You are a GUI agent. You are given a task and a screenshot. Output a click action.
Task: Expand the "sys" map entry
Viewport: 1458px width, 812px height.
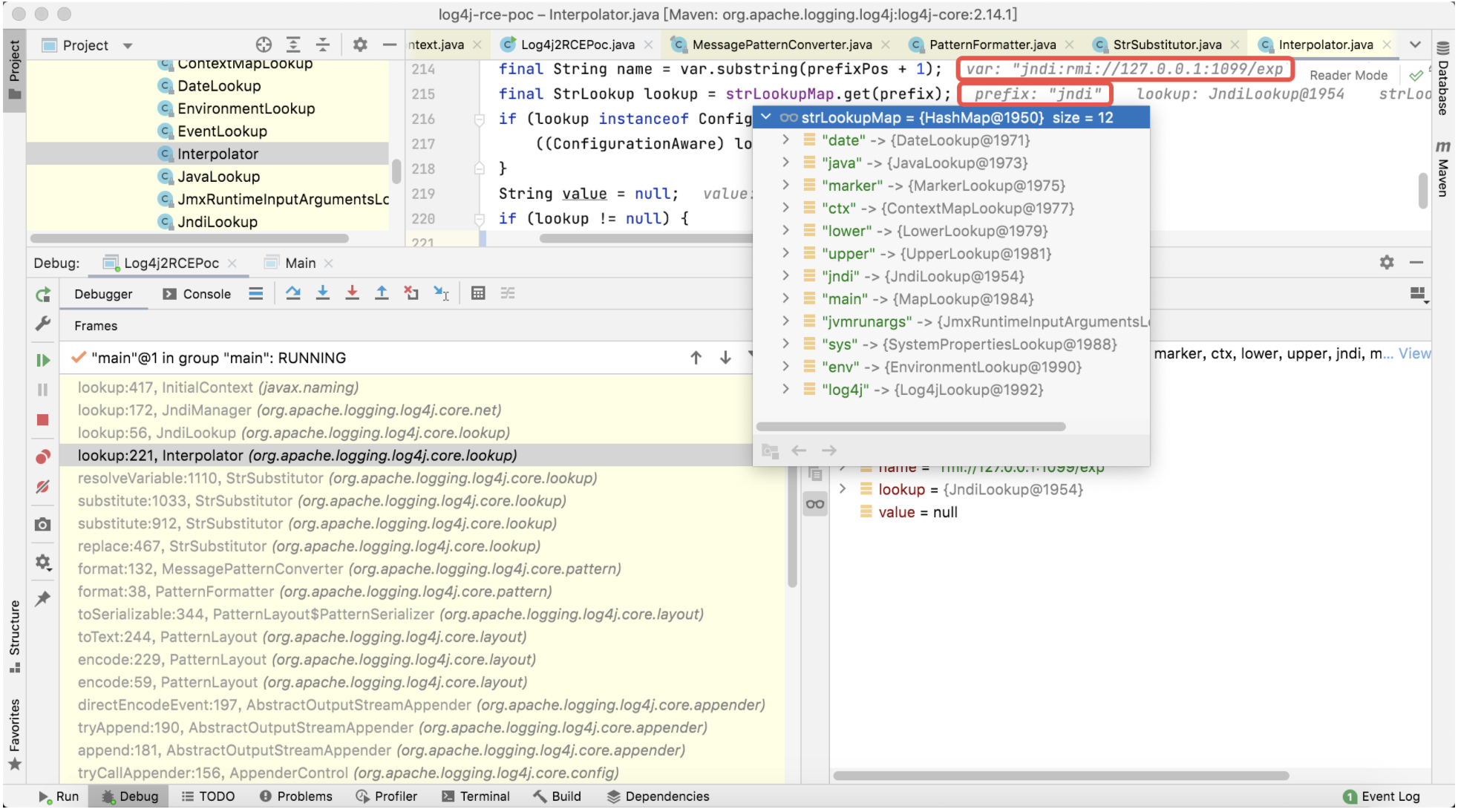pyautogui.click(x=785, y=344)
